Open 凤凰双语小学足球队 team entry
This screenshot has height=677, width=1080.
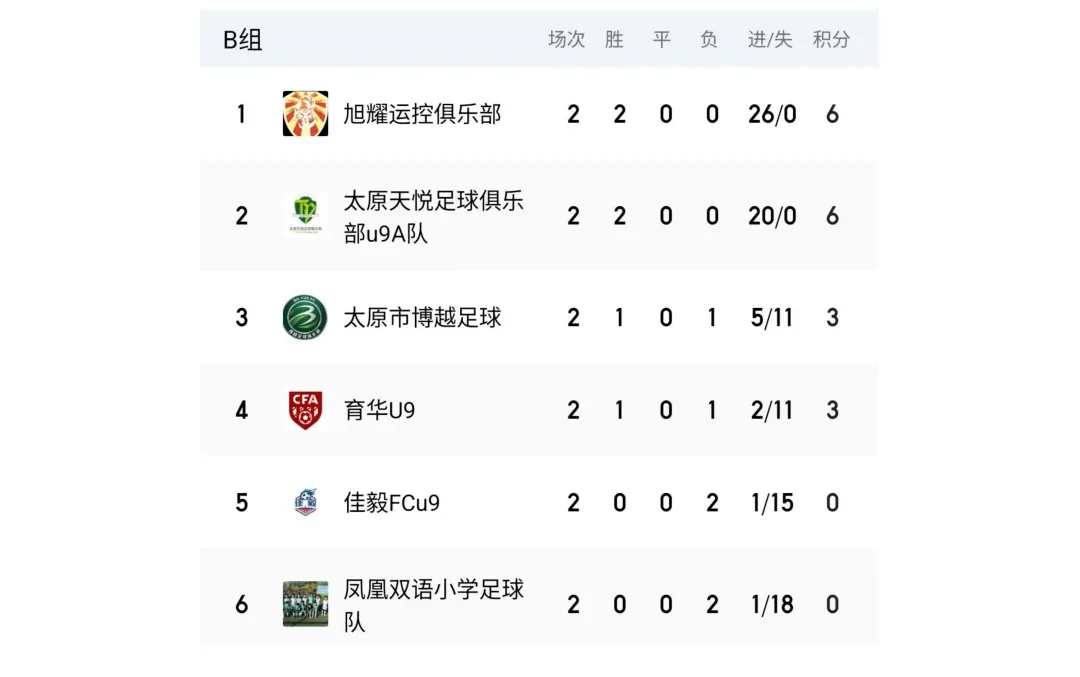pos(433,605)
